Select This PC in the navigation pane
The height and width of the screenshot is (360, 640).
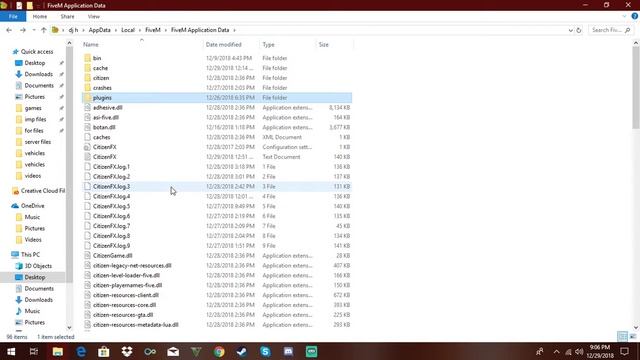pyautogui.click(x=30, y=254)
